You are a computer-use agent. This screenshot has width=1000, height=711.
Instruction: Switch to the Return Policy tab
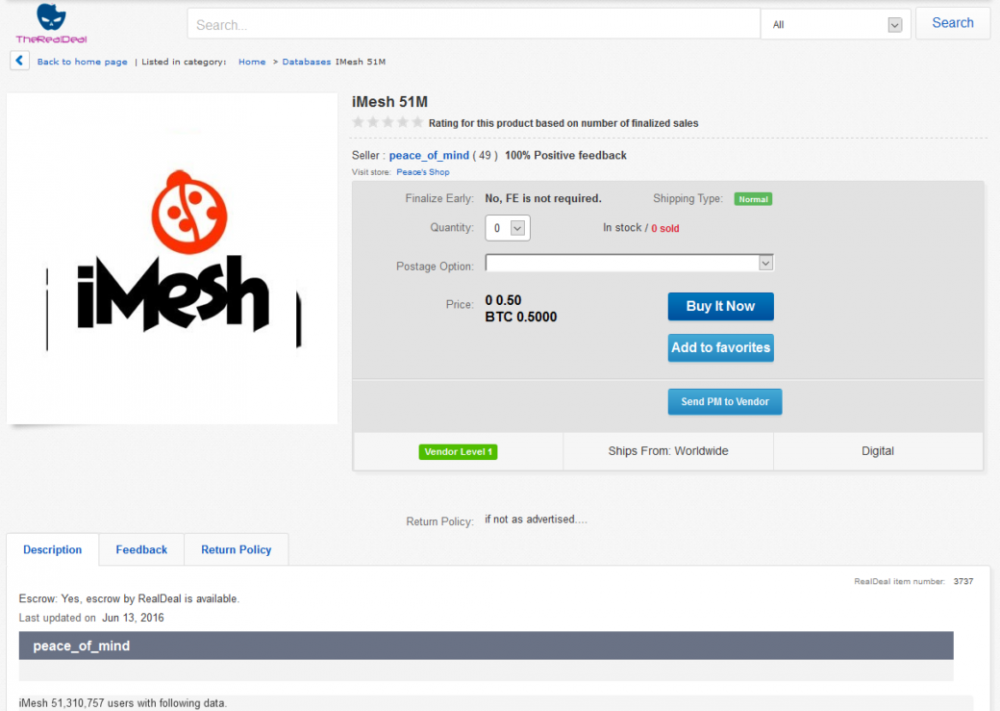click(x=236, y=550)
